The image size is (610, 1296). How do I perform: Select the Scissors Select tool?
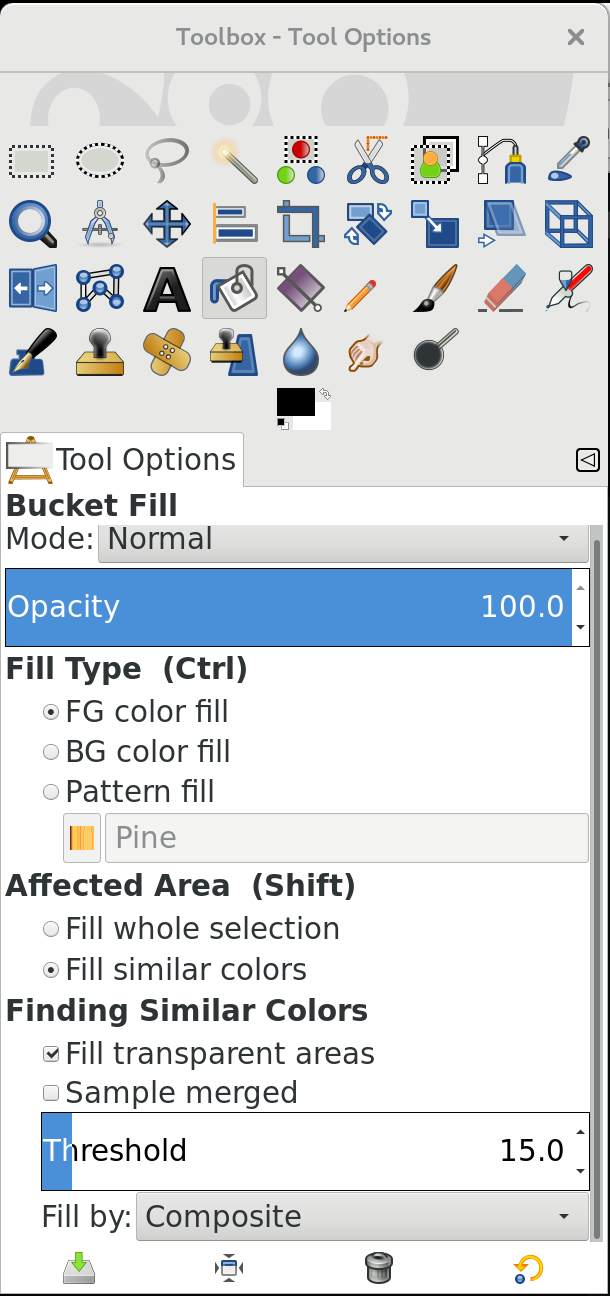(x=368, y=160)
